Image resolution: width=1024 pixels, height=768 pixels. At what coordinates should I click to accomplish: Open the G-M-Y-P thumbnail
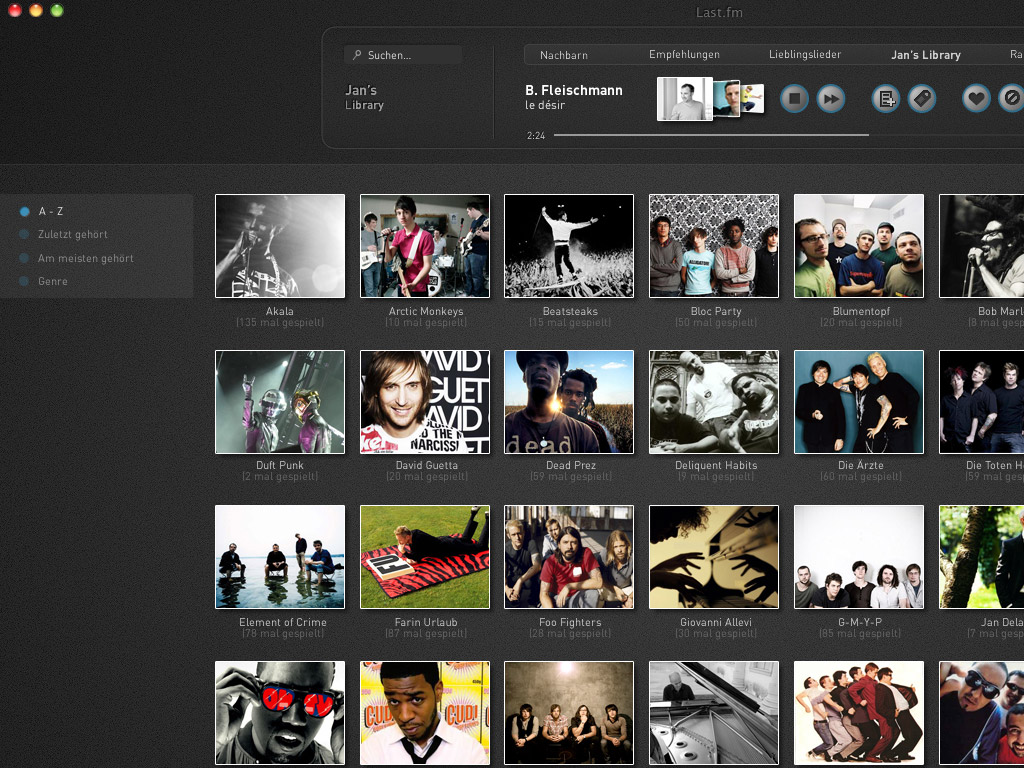tap(859, 556)
